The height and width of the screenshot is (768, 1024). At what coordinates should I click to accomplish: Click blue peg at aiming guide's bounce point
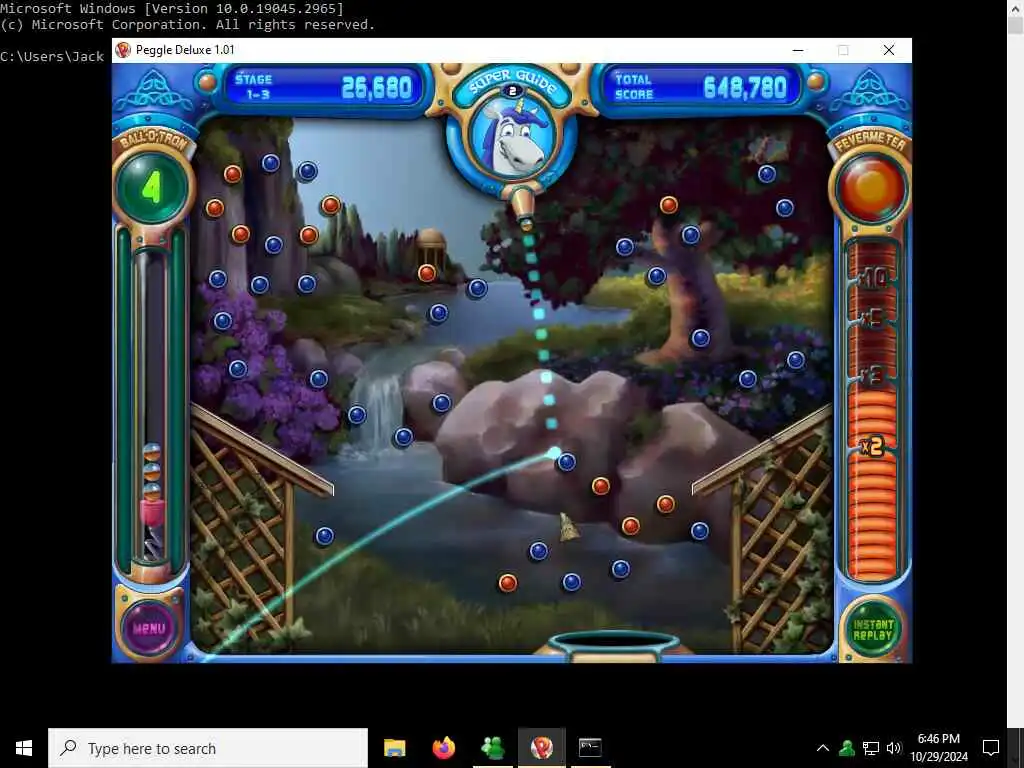(x=566, y=462)
